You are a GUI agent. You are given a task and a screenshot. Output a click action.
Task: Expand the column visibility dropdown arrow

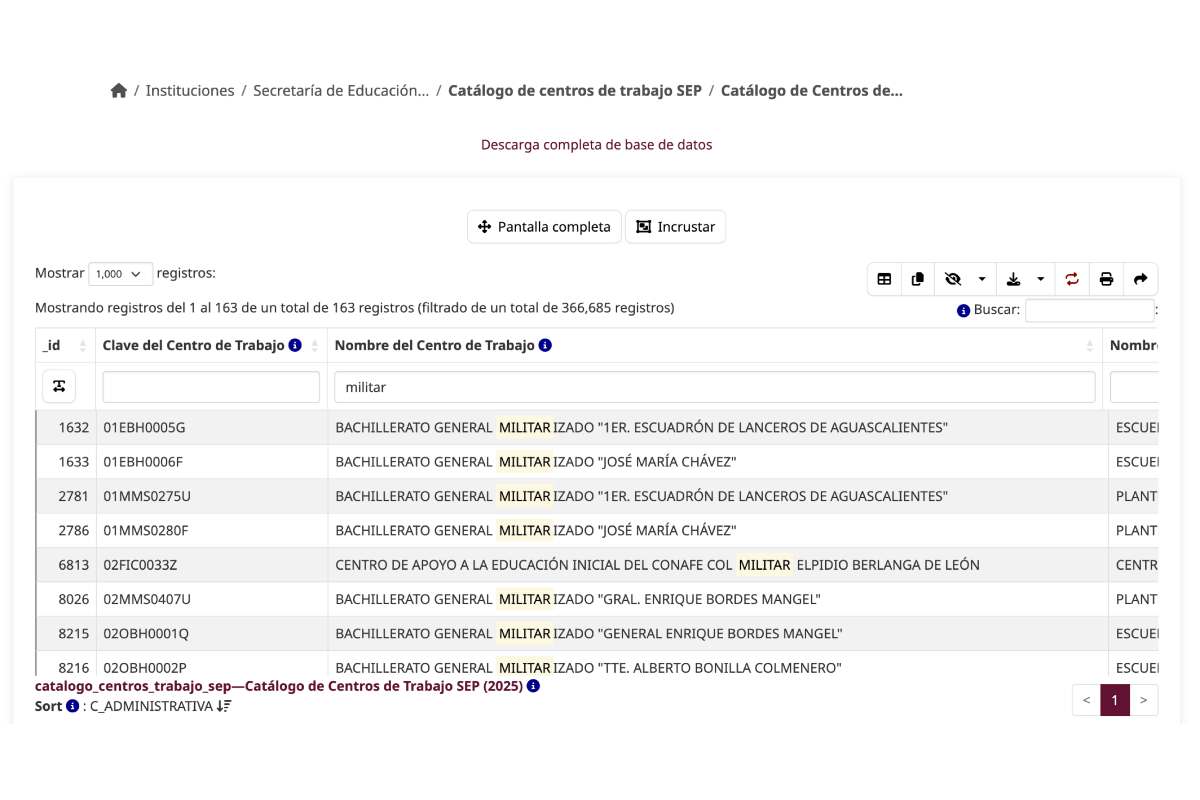982,279
